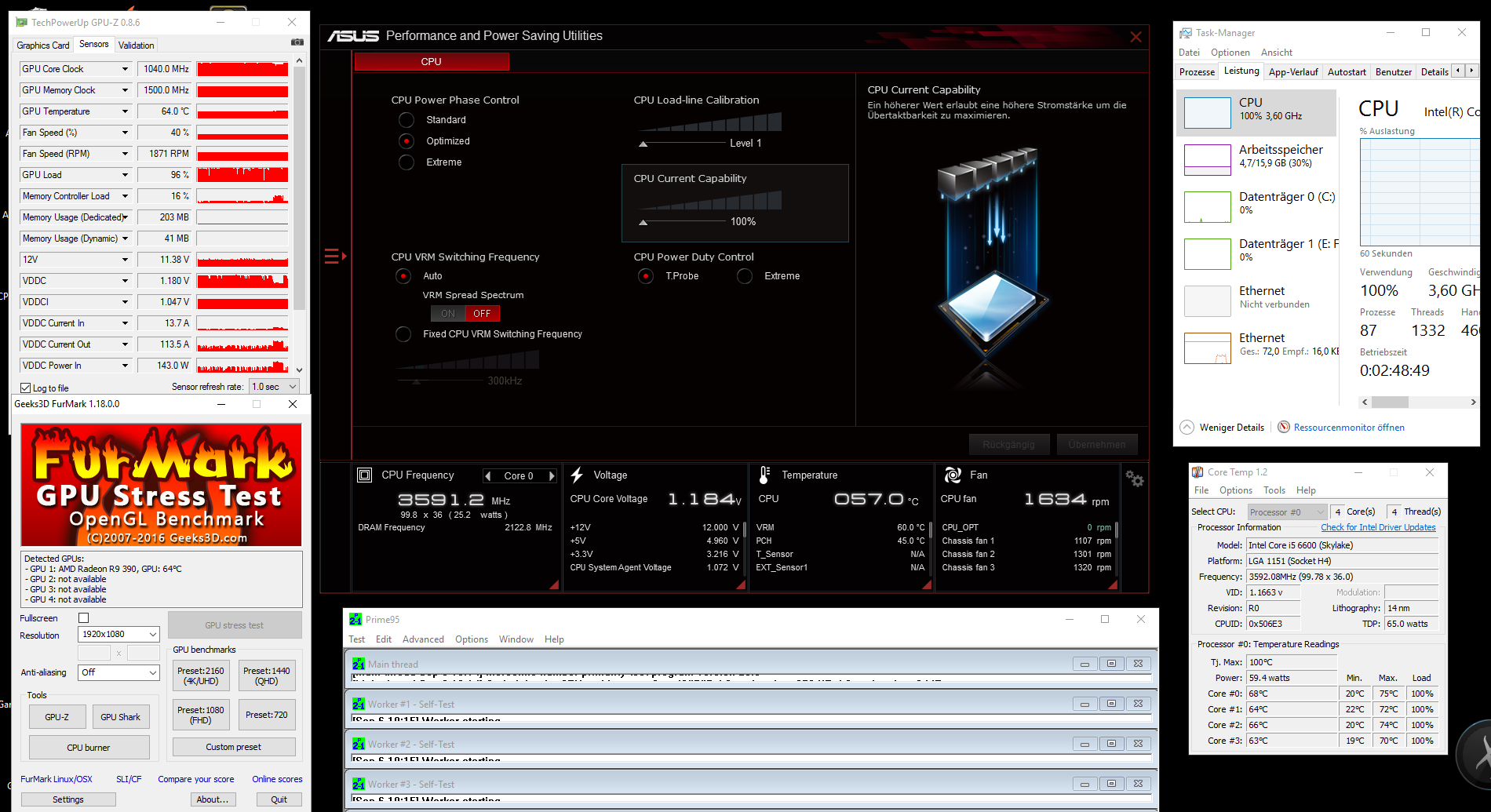This screenshot has height=812, width=1491.
Task: Select T.Probe CPU Power Duty Control
Action: pyautogui.click(x=646, y=276)
